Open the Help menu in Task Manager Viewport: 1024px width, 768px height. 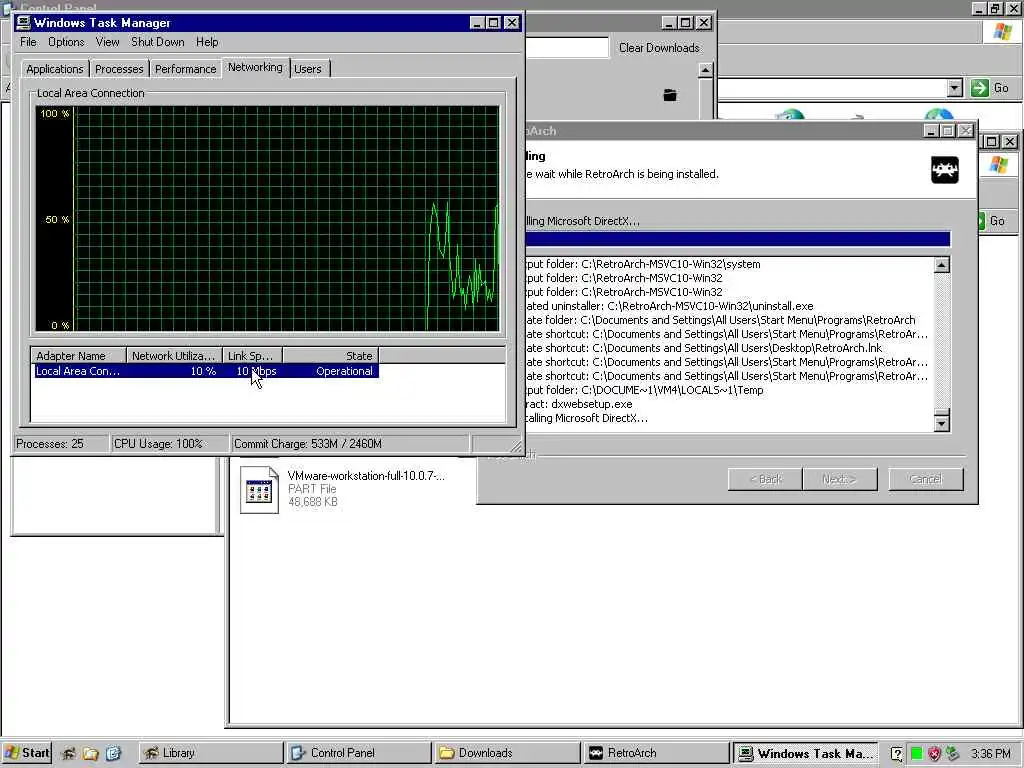207,42
